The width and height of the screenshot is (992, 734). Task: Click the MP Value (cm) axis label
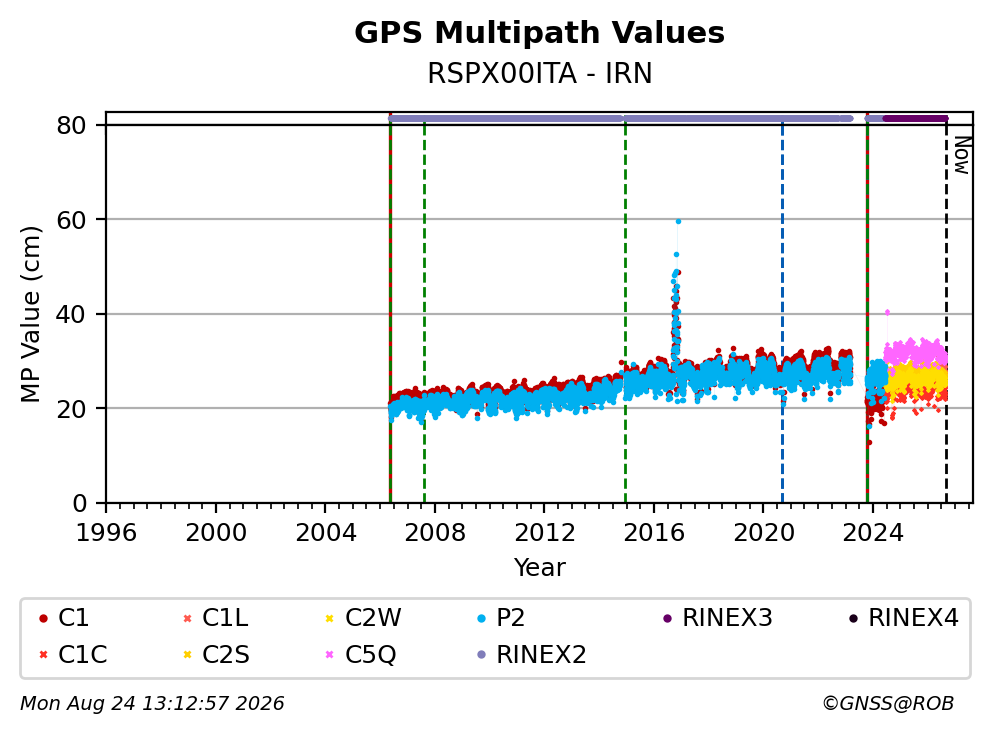[30, 314]
